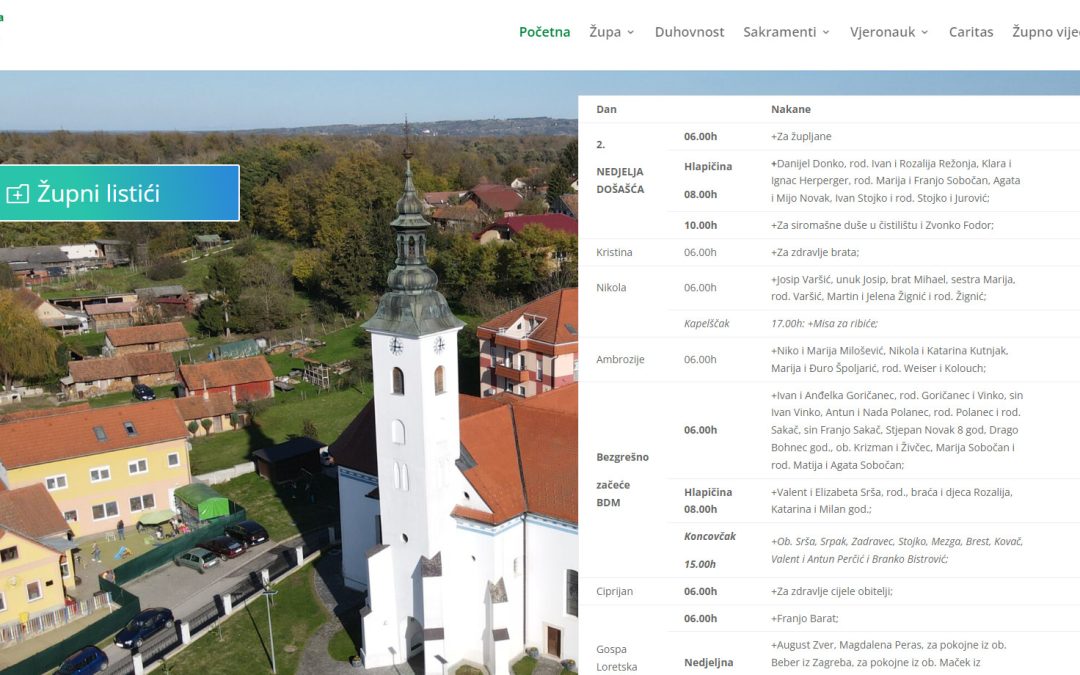The width and height of the screenshot is (1080, 675).
Task: Select '+Za zdravlje brata;' intention
Action: [815, 252]
